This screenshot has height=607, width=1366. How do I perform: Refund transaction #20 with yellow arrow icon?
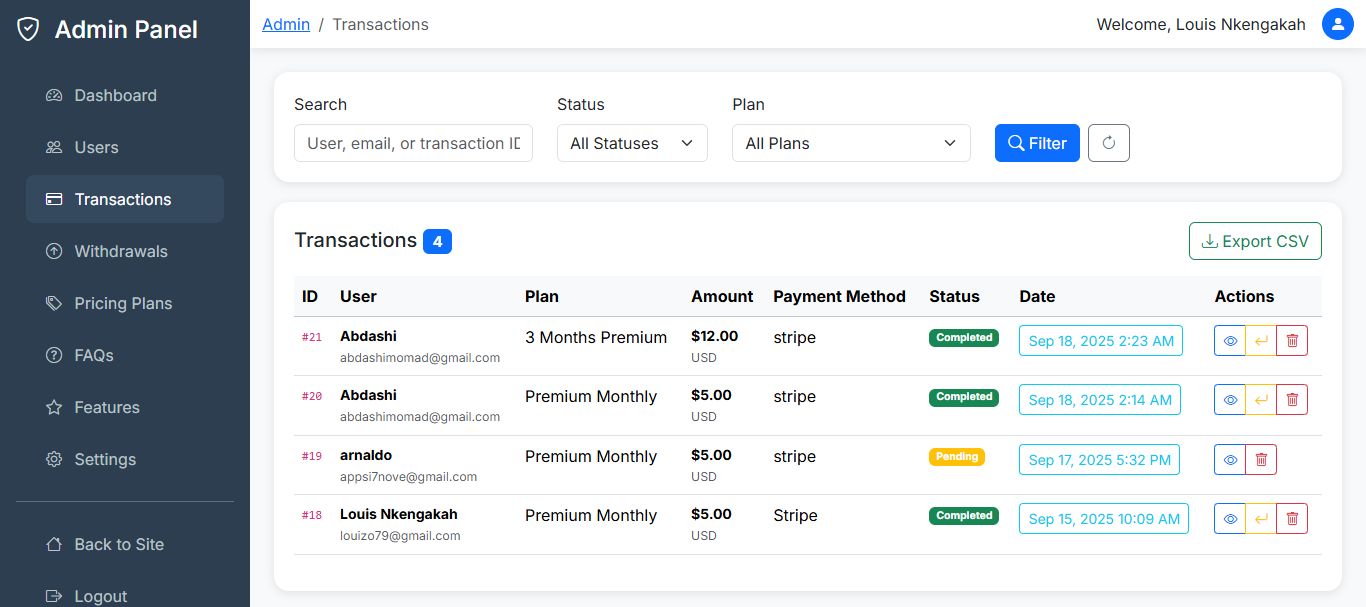[x=1261, y=400]
